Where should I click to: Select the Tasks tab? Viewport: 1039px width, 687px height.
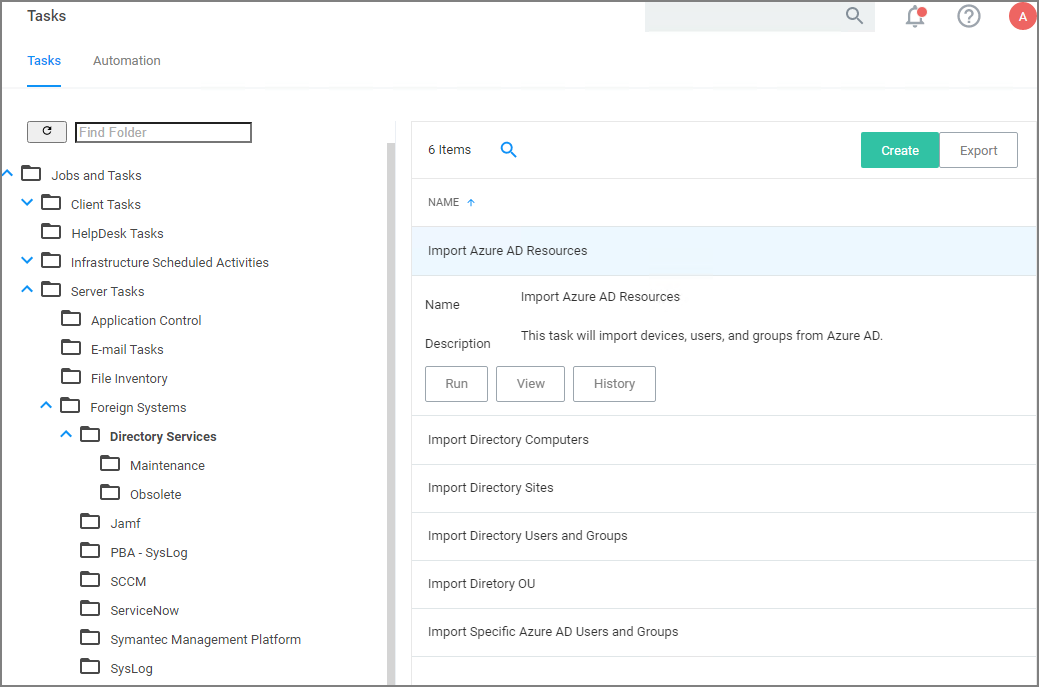click(44, 60)
